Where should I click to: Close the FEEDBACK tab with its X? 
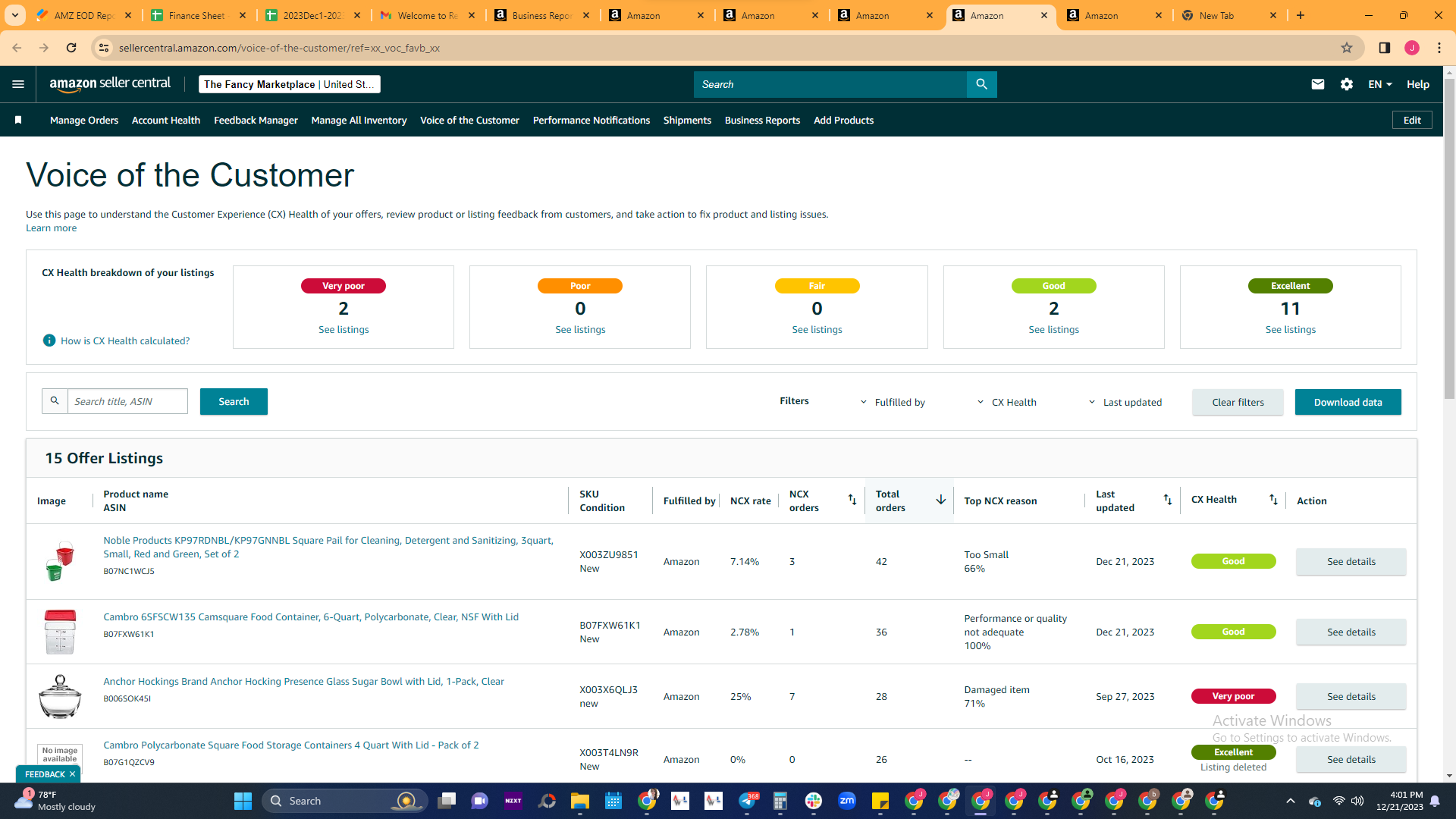click(73, 774)
